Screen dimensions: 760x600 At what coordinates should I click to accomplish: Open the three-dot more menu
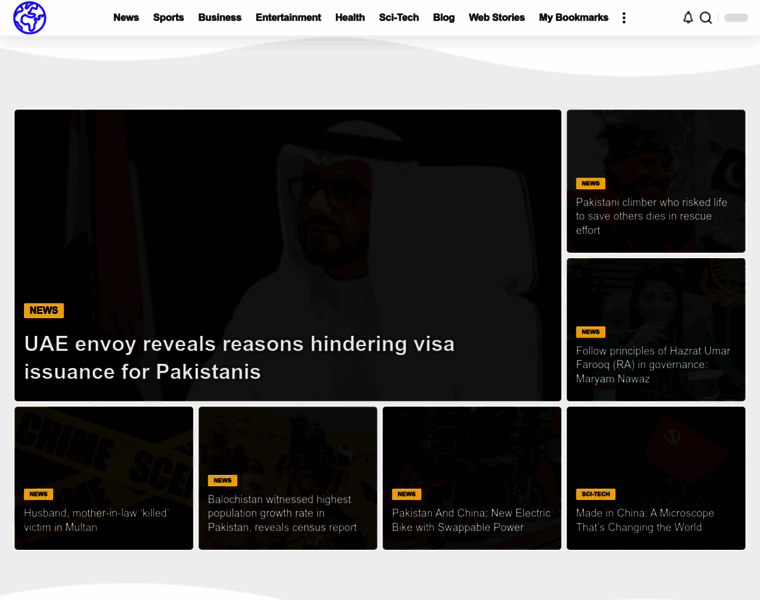(x=624, y=18)
